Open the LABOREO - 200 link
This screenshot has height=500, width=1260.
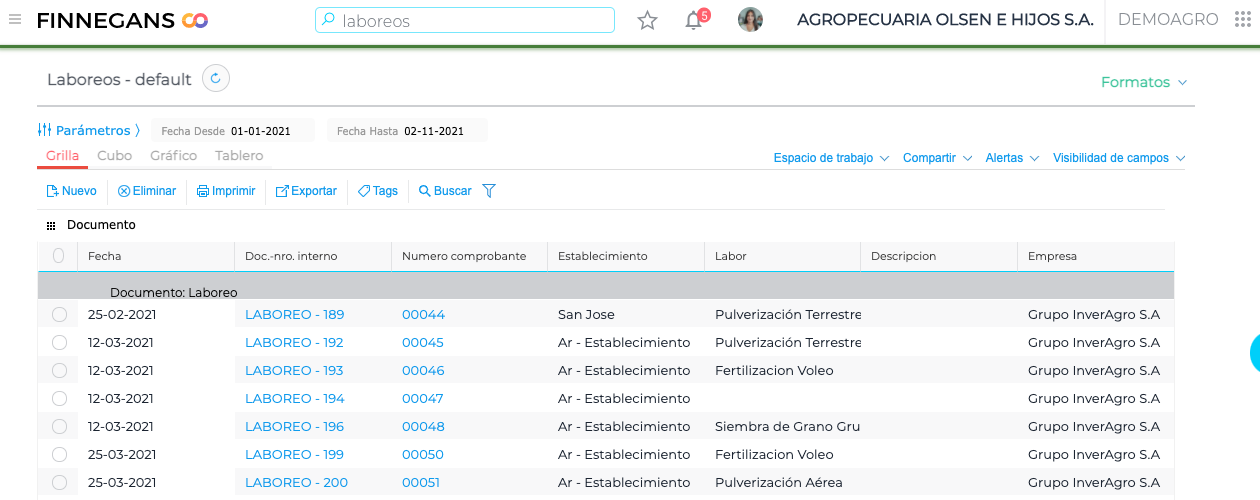296,482
